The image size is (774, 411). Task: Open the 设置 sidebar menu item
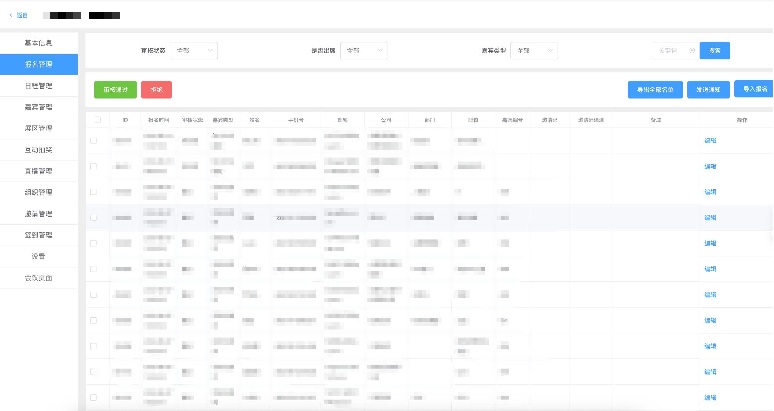[x=39, y=256]
